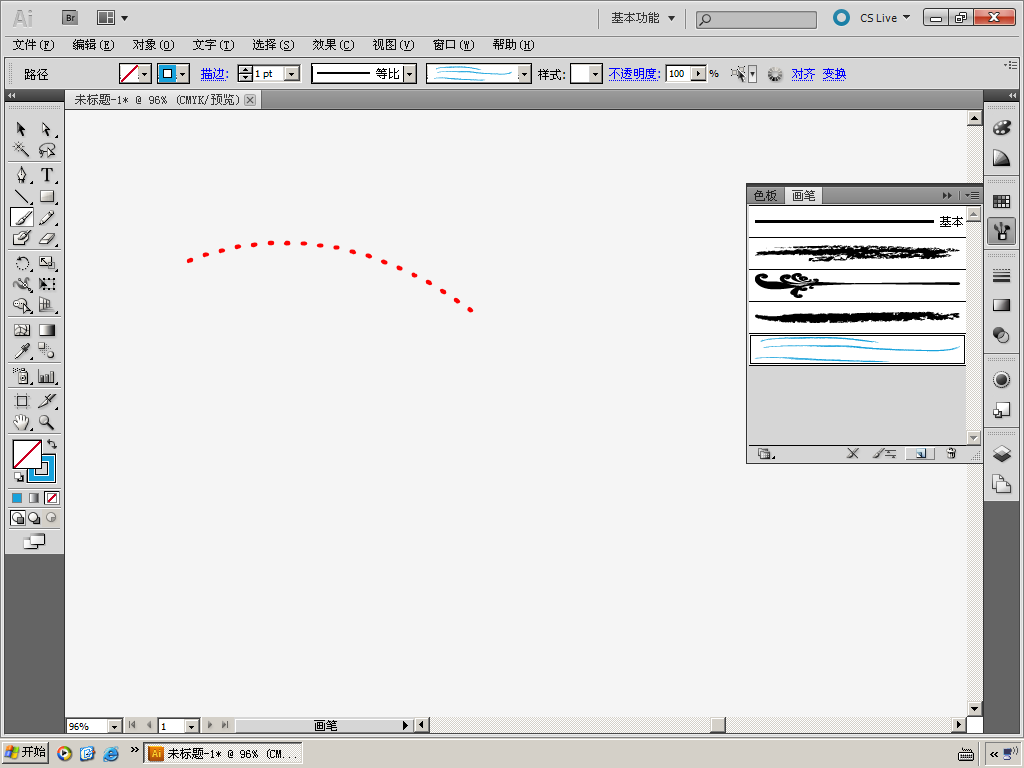This screenshot has width=1024, height=768.
Task: Open the 样式 graphic style dropdown
Action: 594,74
